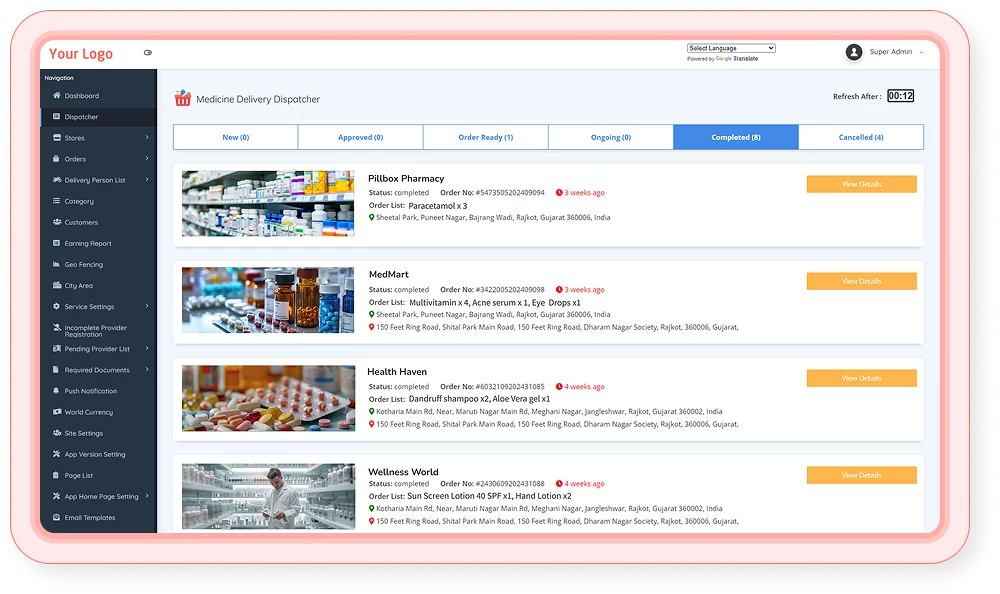Open Push Notification from the sidebar
This screenshot has width=1000, height=594.
(88, 390)
